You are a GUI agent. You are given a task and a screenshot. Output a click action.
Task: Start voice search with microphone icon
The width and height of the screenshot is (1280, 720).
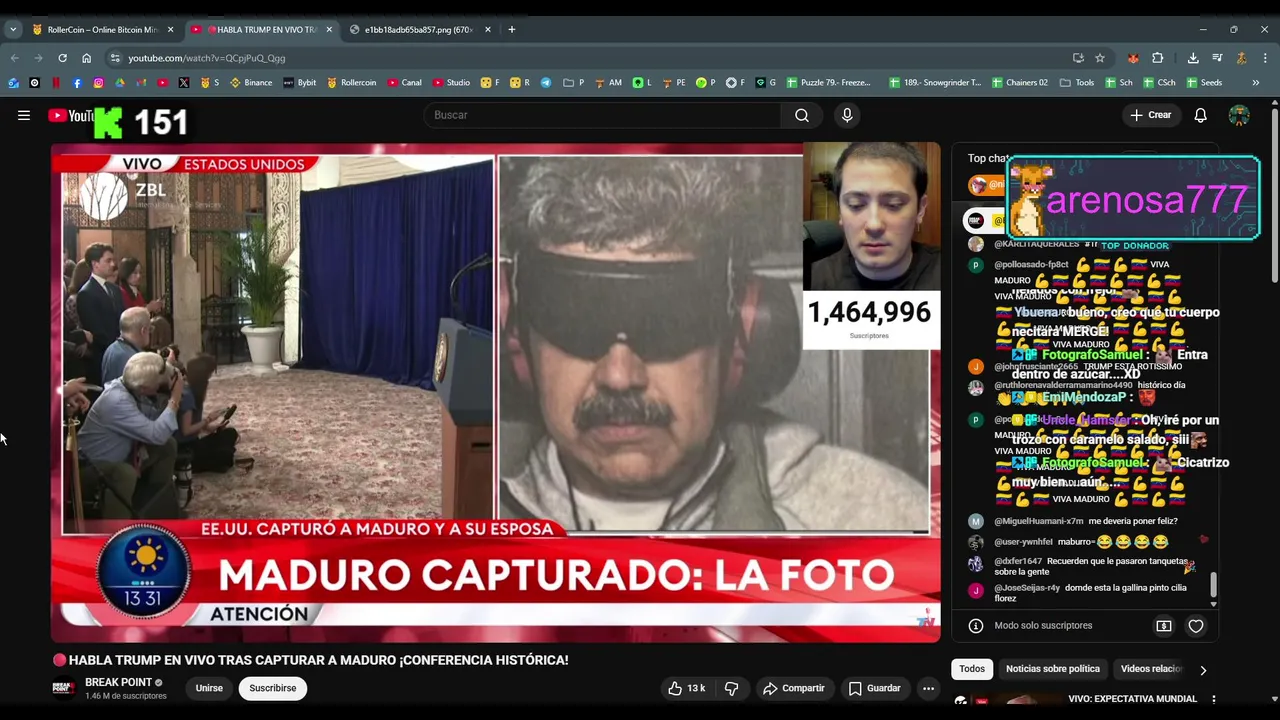pyautogui.click(x=847, y=115)
